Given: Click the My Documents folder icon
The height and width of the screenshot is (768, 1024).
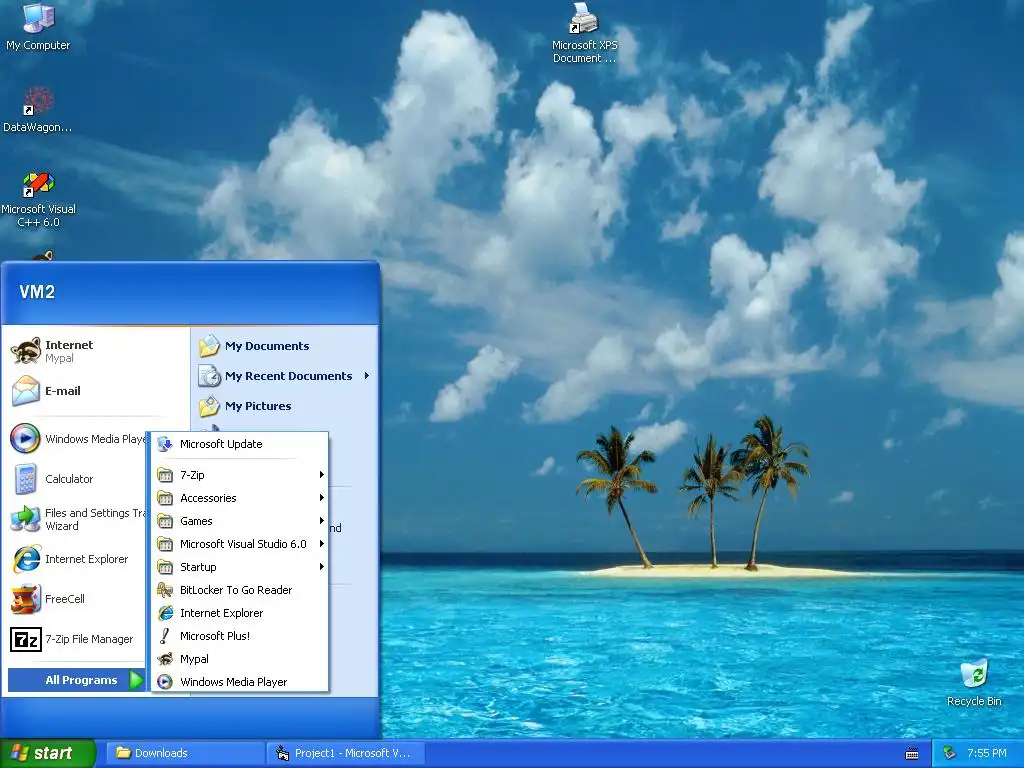Looking at the screenshot, I should (210, 345).
